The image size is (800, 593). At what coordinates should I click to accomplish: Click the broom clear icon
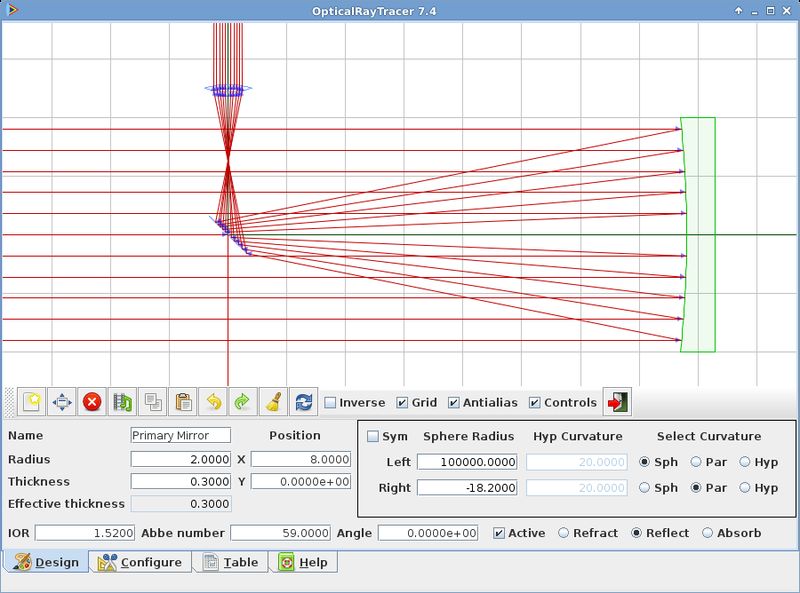click(x=273, y=402)
